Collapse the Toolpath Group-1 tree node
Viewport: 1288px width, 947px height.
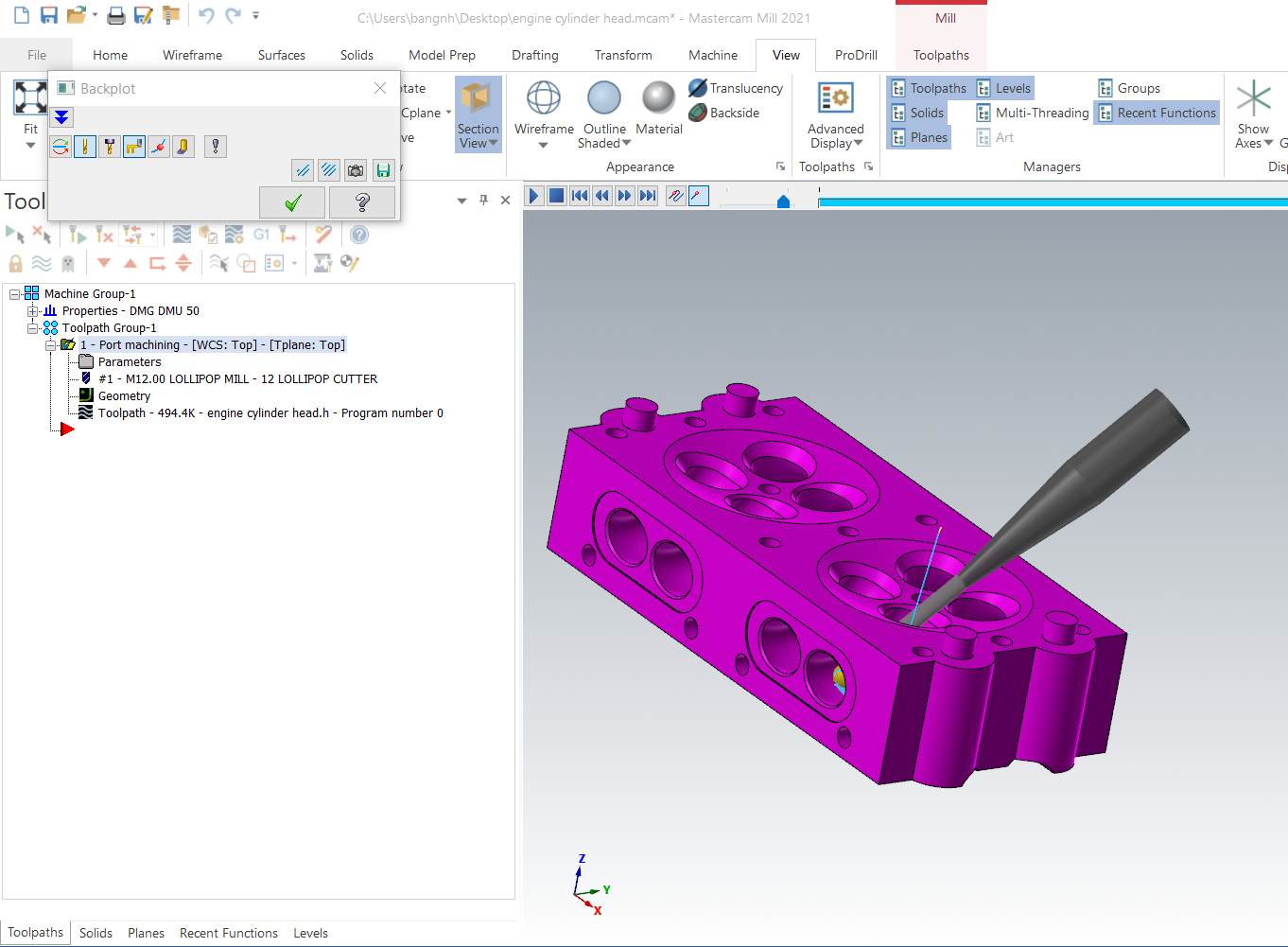point(33,328)
